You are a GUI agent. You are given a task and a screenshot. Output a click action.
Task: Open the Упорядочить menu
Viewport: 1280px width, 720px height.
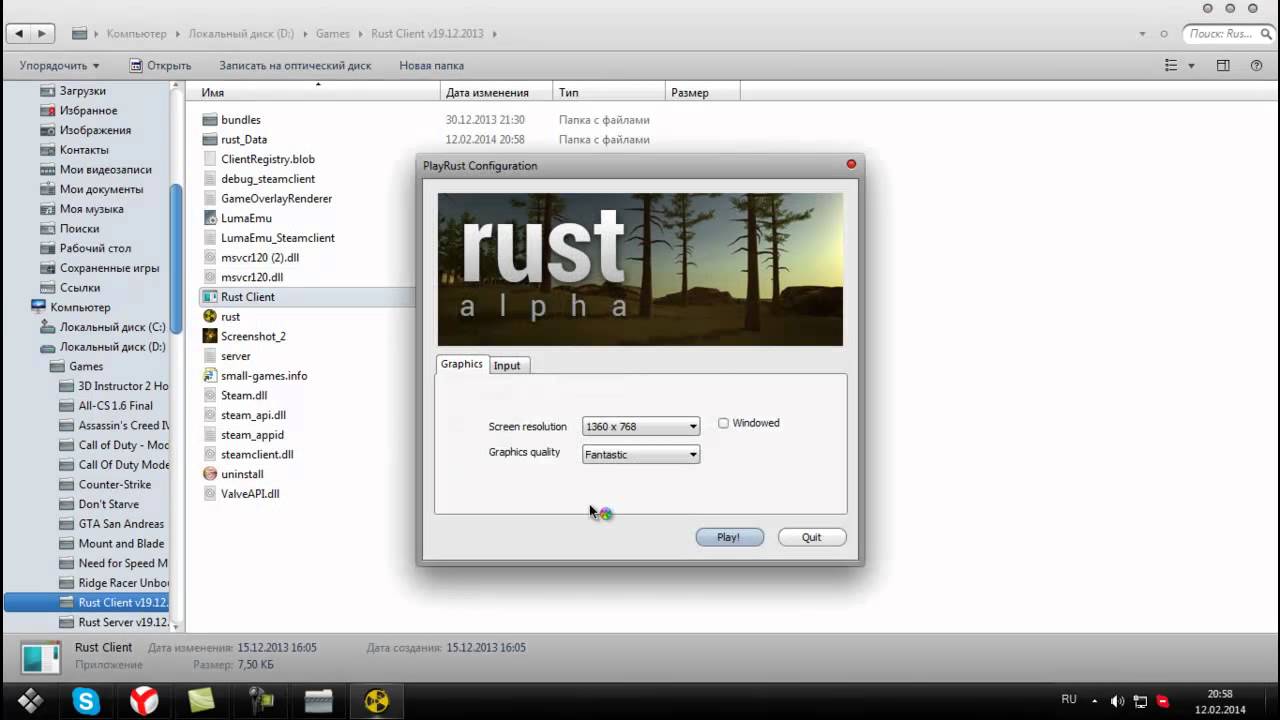pyautogui.click(x=59, y=65)
